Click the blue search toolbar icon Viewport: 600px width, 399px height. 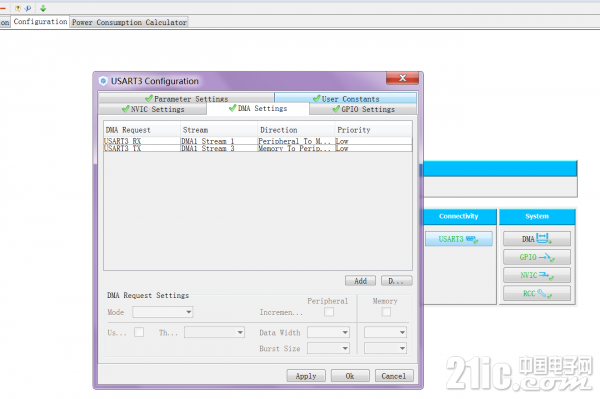tap(28, 8)
